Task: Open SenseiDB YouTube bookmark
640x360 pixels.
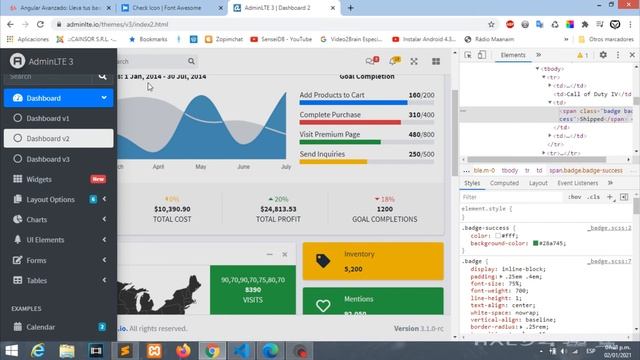Action: coord(281,39)
